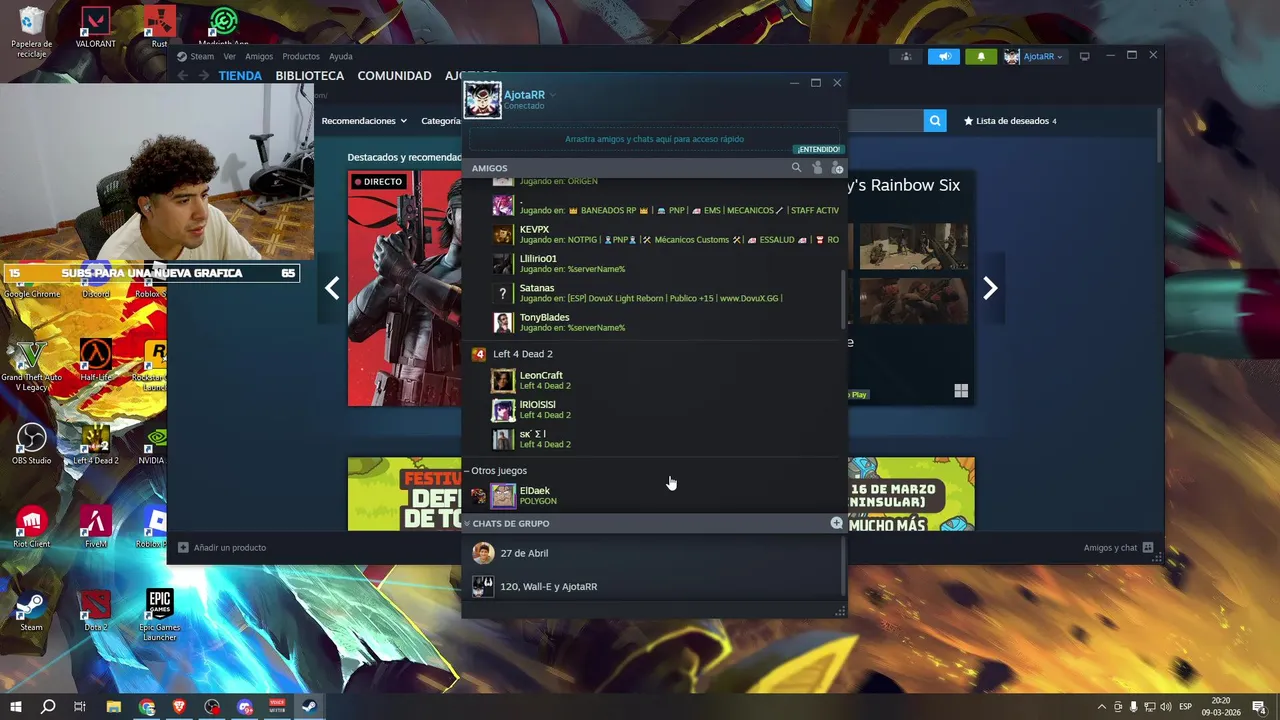Open the File Explorer taskbar icon
The width and height of the screenshot is (1280, 720).
(114, 707)
